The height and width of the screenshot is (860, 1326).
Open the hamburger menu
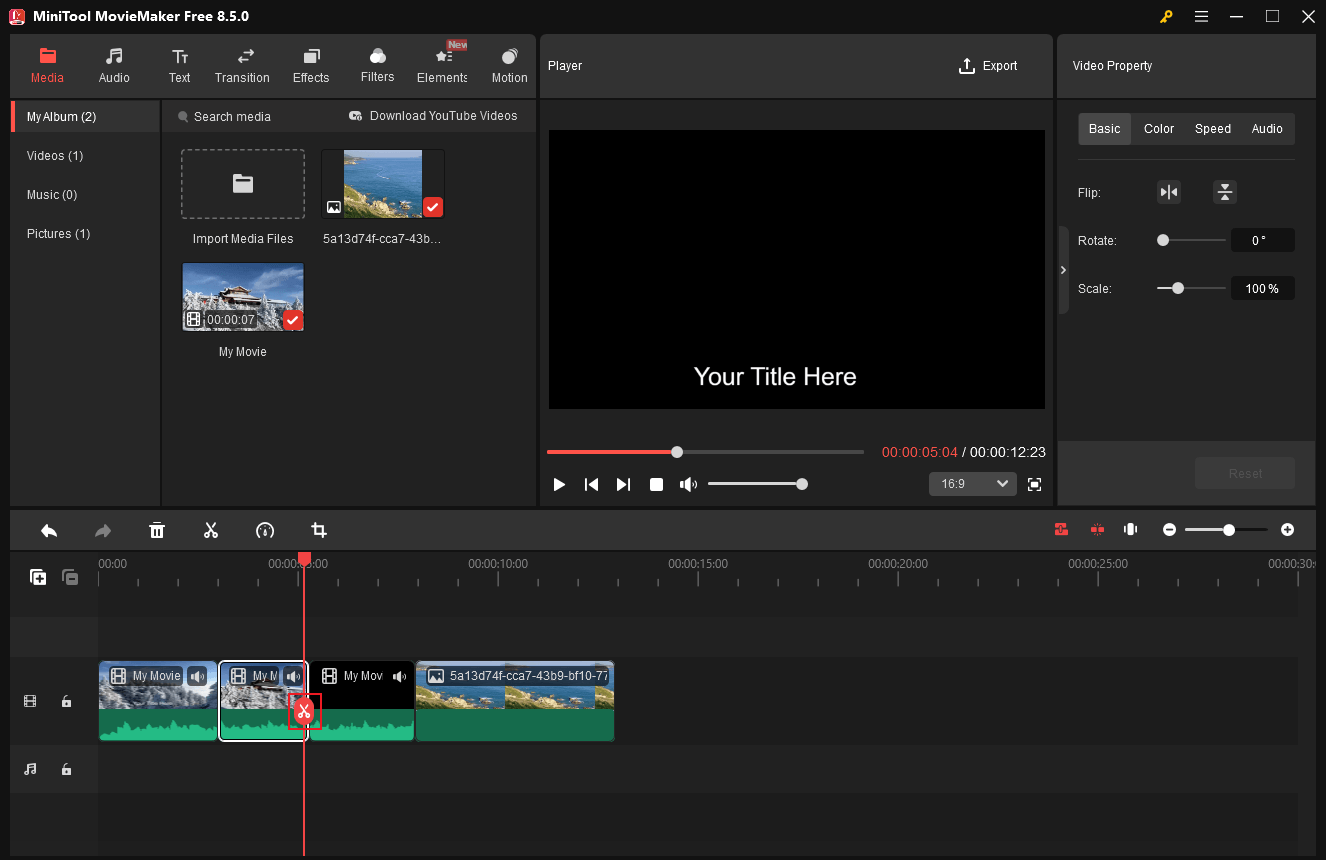coord(1201,16)
